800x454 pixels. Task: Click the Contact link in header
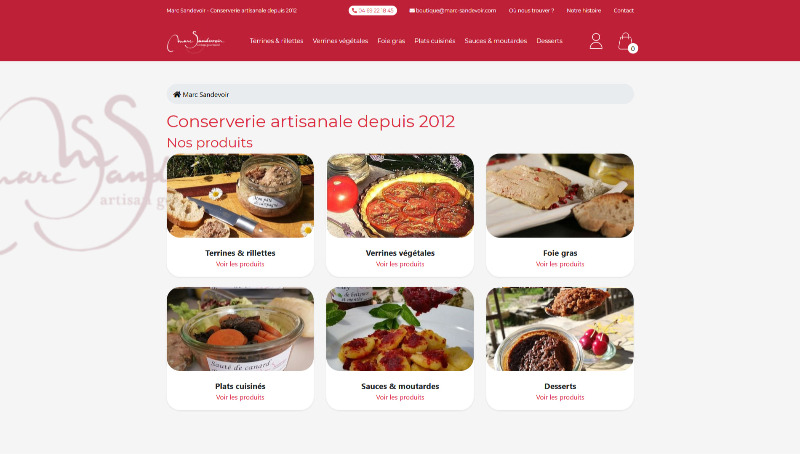623,10
